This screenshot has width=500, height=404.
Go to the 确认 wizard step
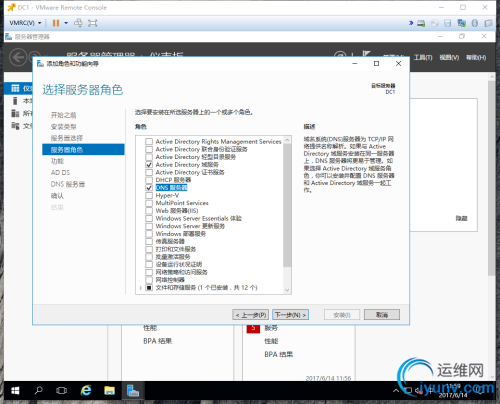57,196
